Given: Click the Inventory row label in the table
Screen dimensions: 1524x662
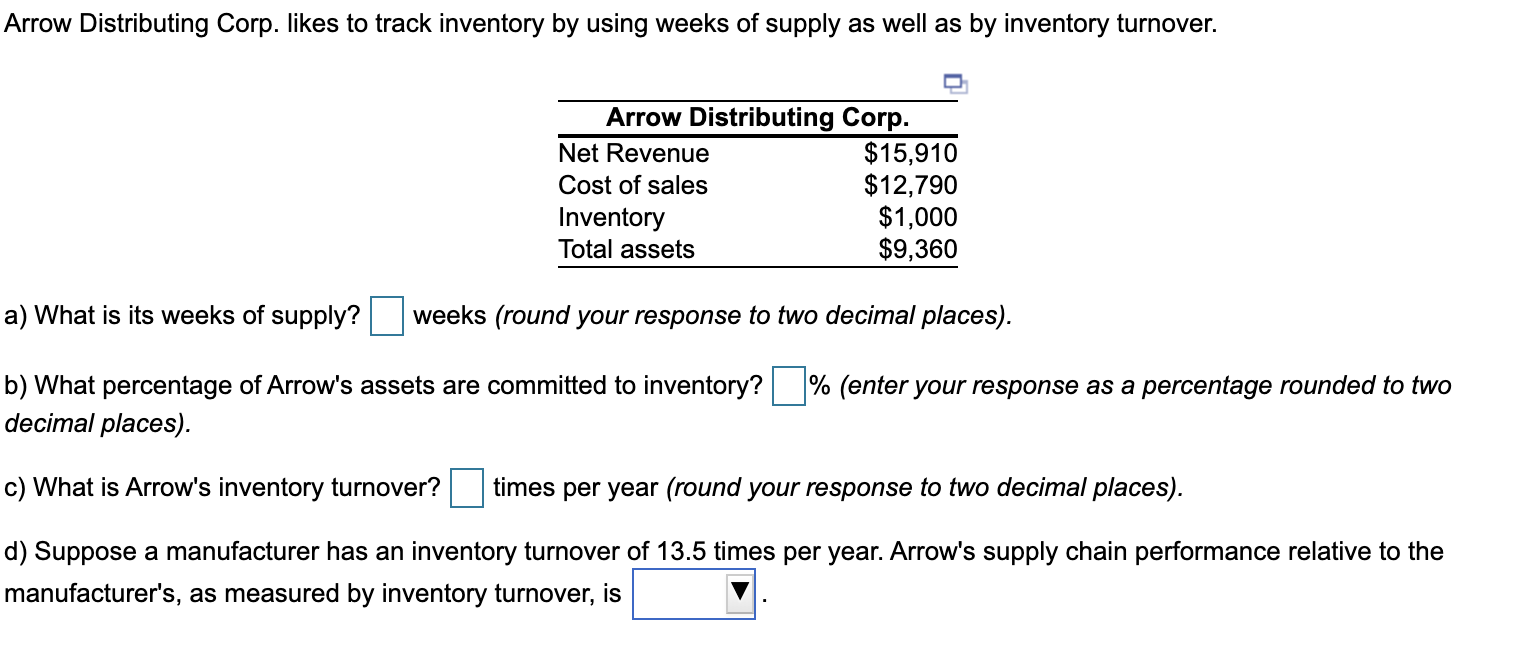Looking at the screenshot, I should [610, 217].
